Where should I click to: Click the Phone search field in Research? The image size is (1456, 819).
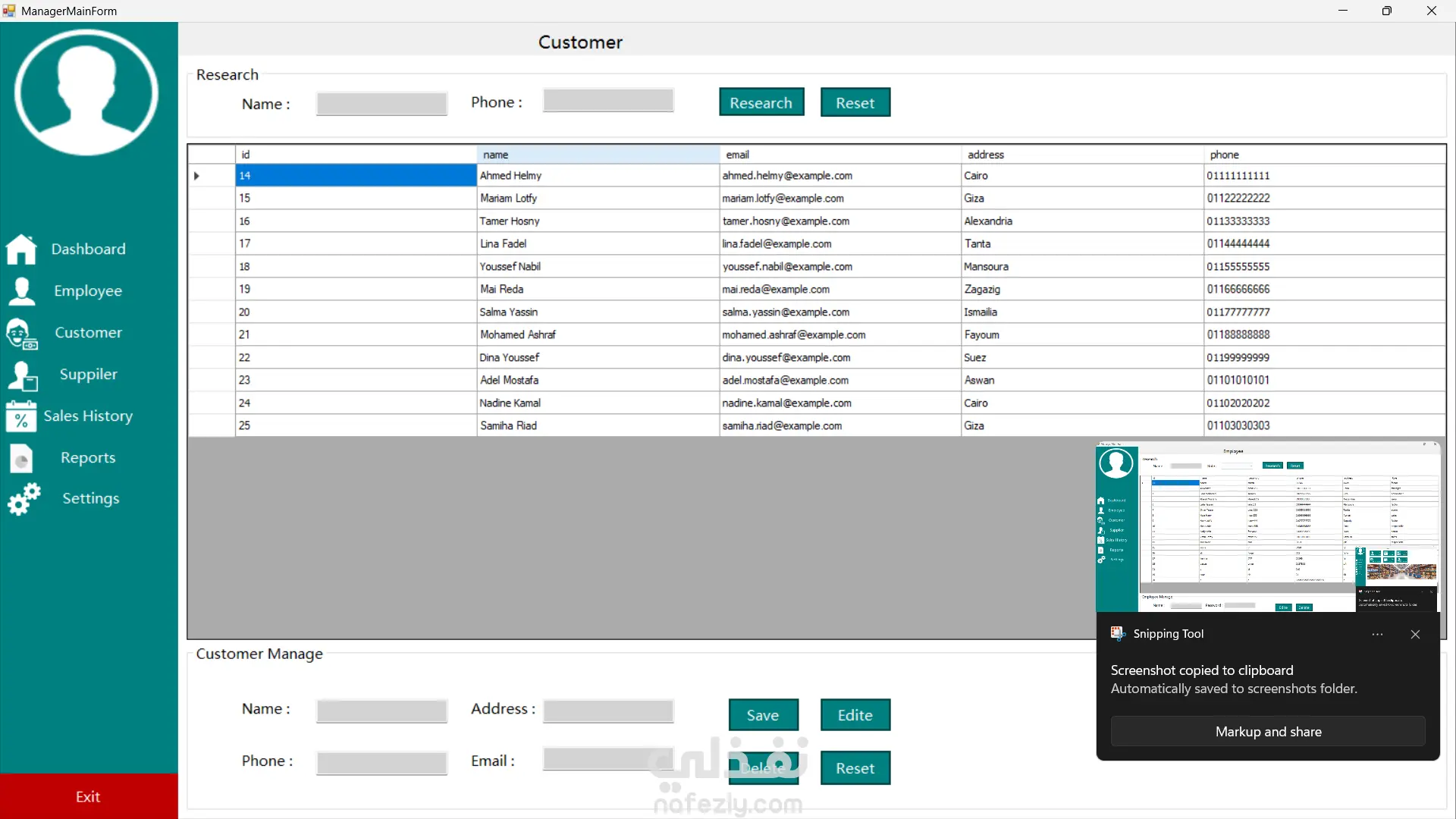pyautogui.click(x=608, y=102)
